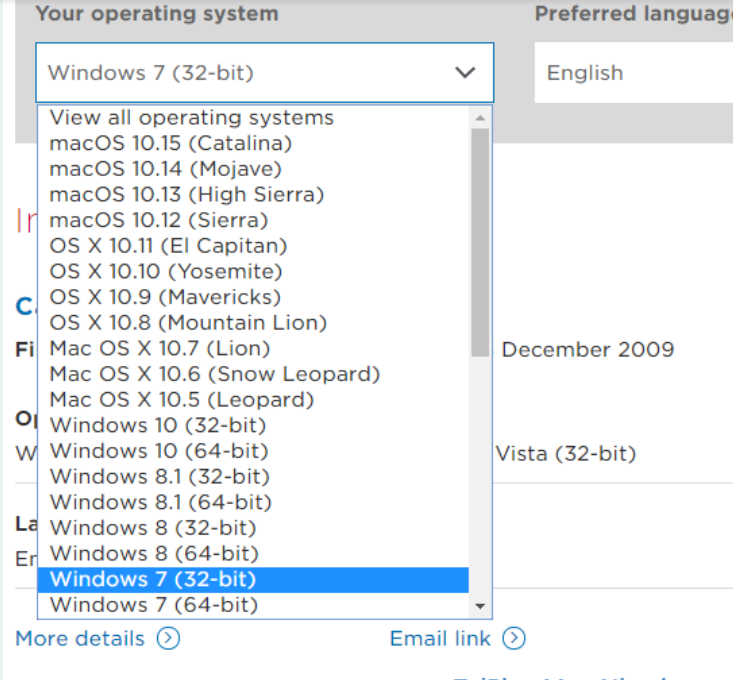The image size is (733, 680).
Task: Click the Email link arrow icon
Action: (514, 638)
